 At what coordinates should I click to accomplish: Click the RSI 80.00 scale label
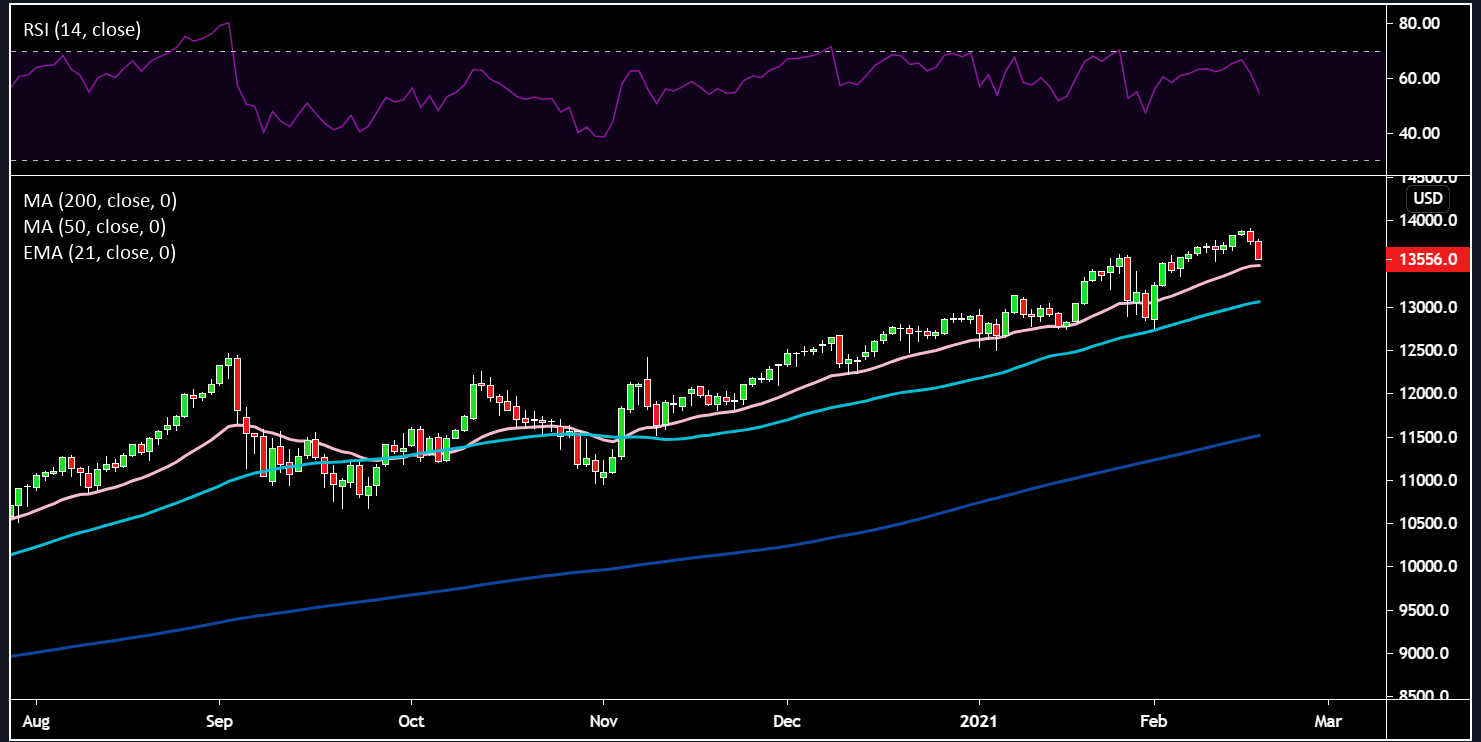1418,23
